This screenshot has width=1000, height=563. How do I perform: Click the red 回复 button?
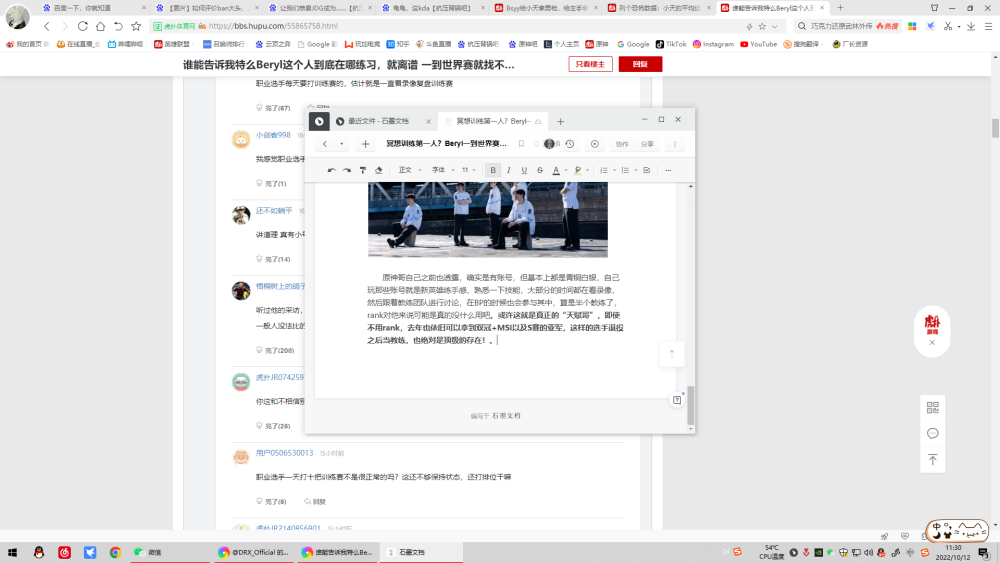640,64
